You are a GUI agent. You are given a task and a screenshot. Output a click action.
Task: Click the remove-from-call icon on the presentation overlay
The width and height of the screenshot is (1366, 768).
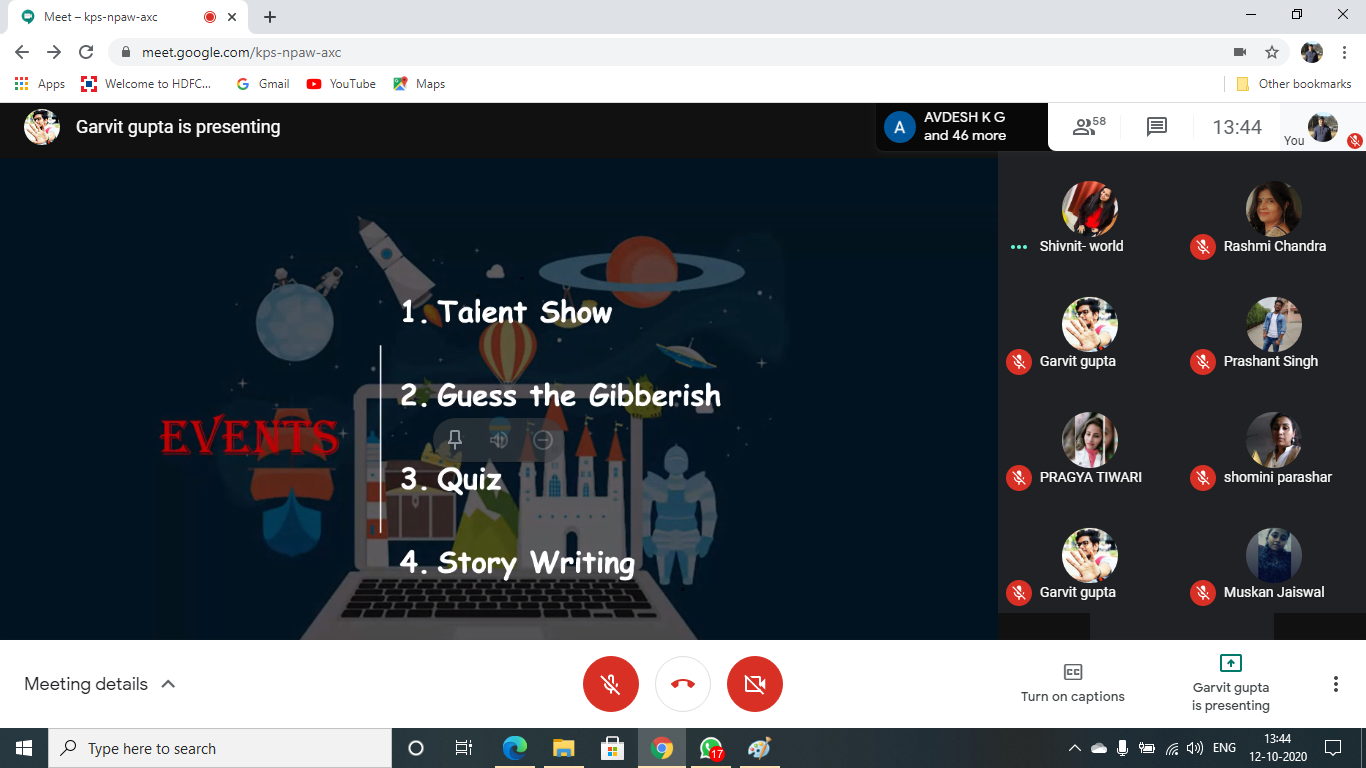click(x=543, y=440)
